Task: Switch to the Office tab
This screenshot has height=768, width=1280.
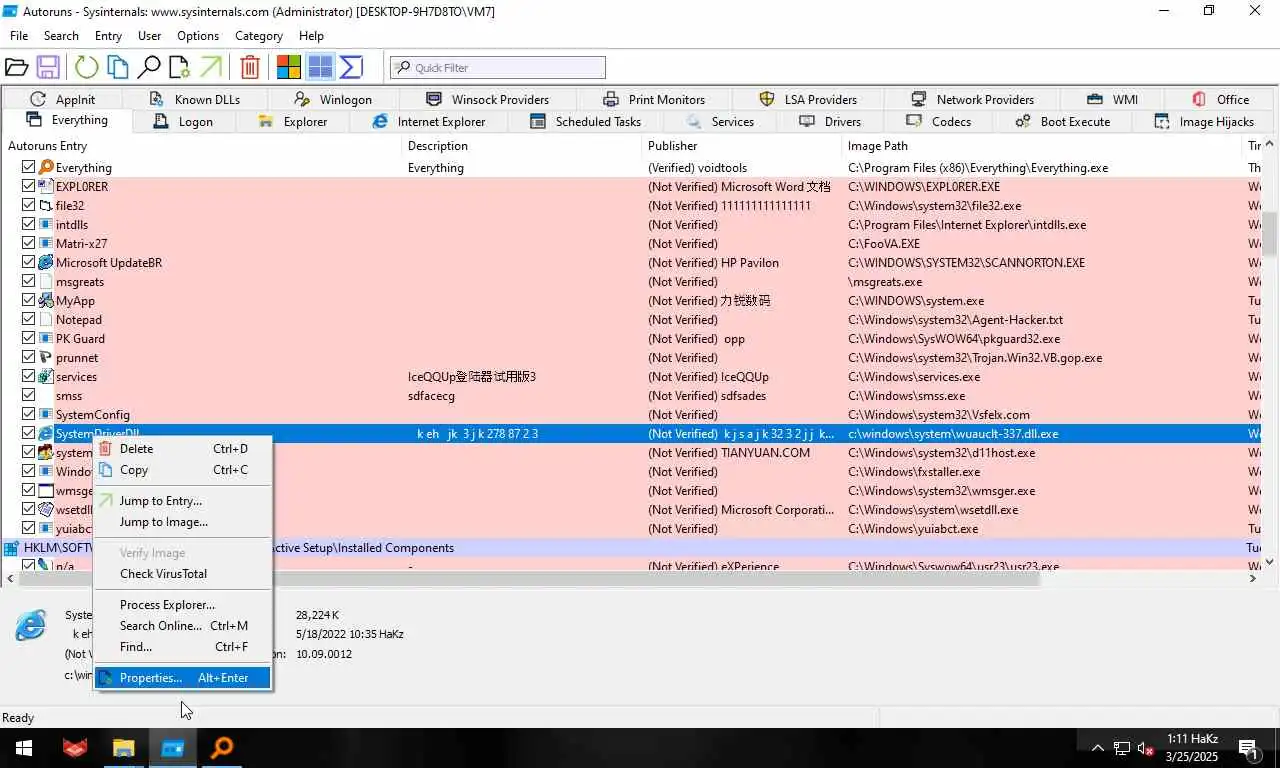Action: click(1221, 99)
